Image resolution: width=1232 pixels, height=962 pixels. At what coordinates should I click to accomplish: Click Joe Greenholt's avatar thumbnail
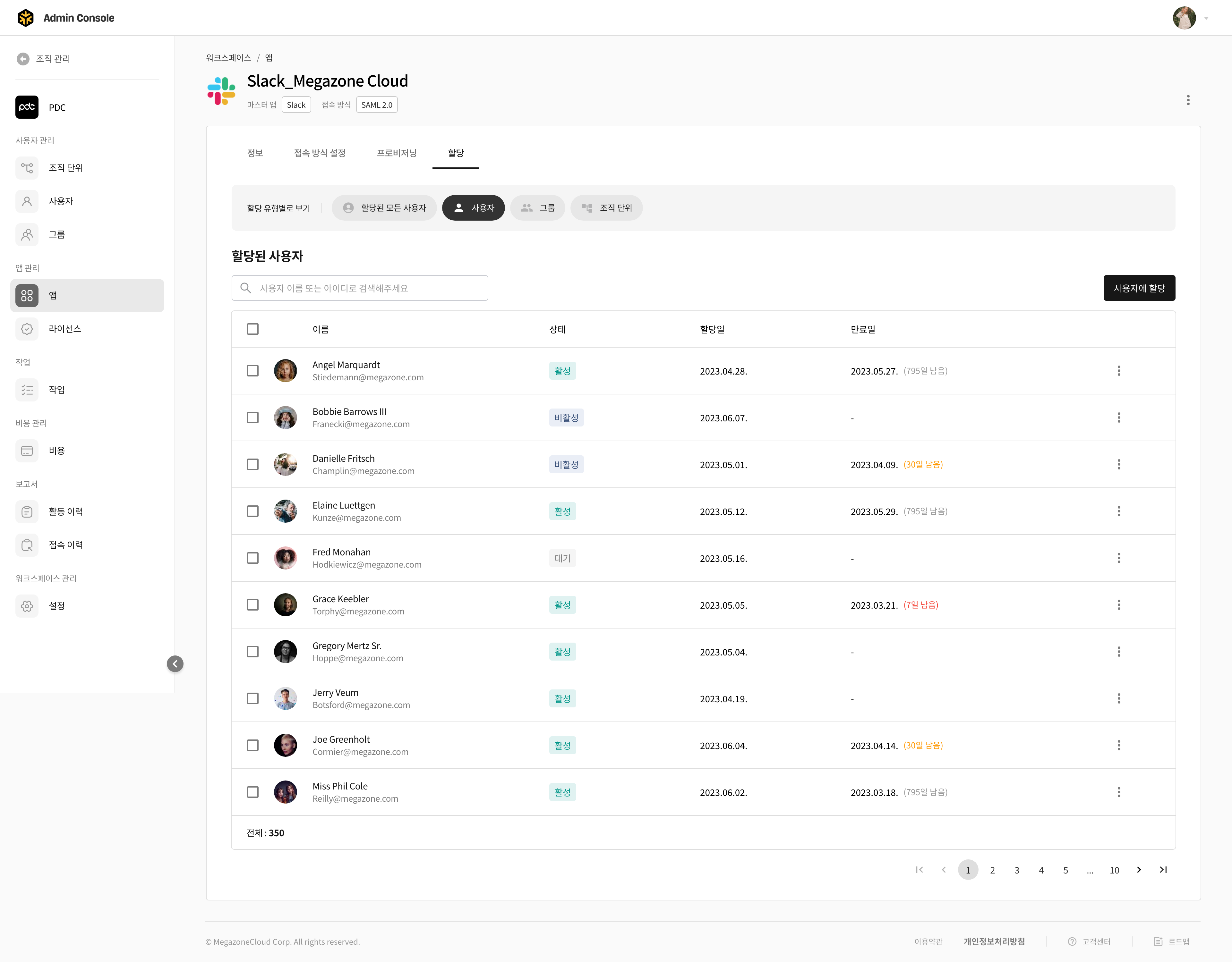(286, 746)
